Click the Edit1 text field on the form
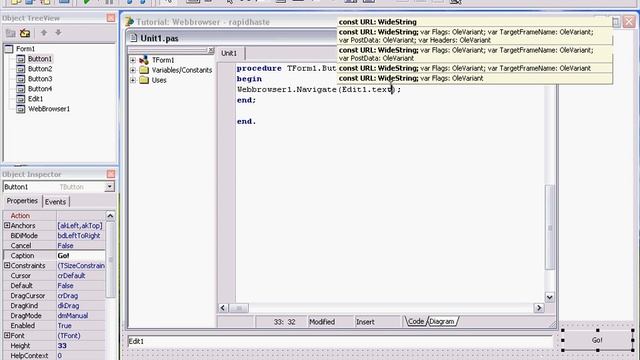The height and width of the screenshot is (360, 640). click(340, 341)
